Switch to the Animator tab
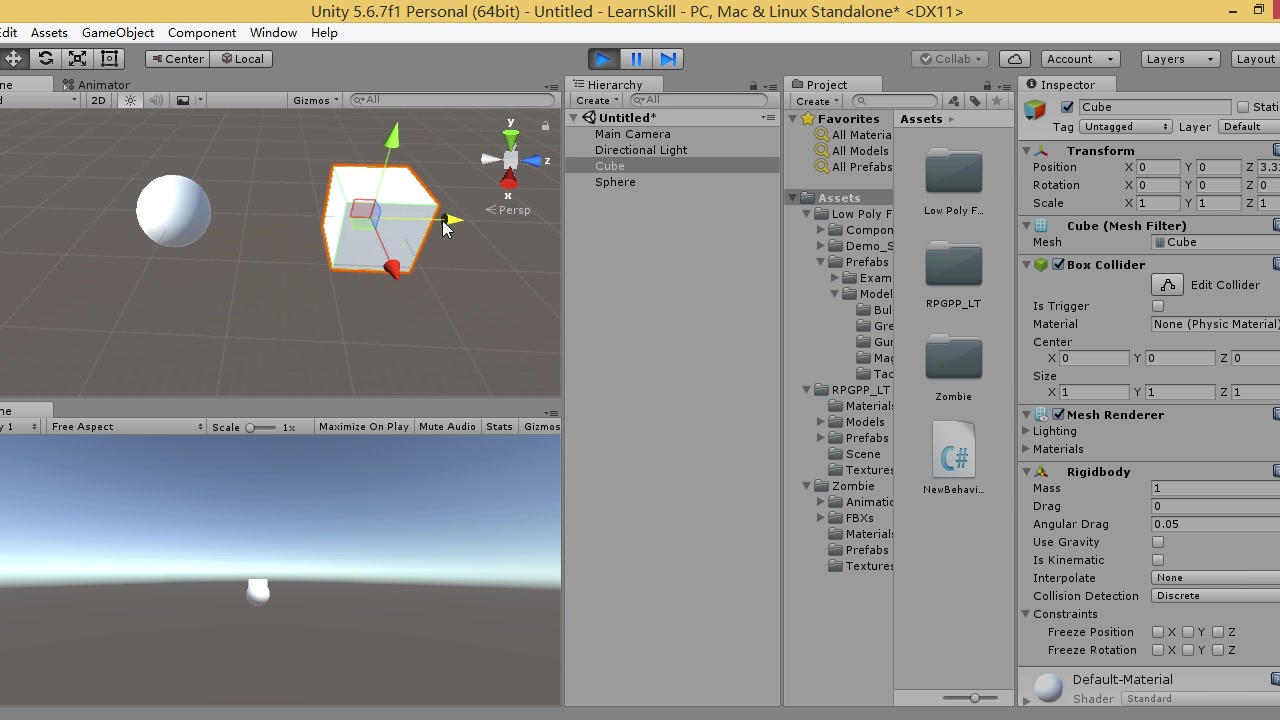The width and height of the screenshot is (1280, 720). pyautogui.click(x=95, y=84)
